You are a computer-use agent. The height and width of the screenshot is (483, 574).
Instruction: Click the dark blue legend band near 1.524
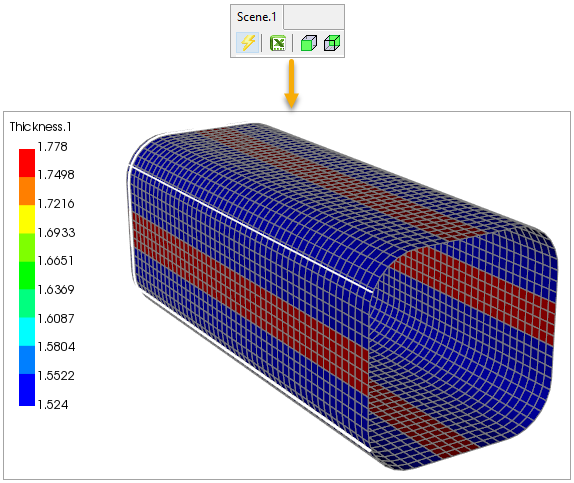click(27, 390)
